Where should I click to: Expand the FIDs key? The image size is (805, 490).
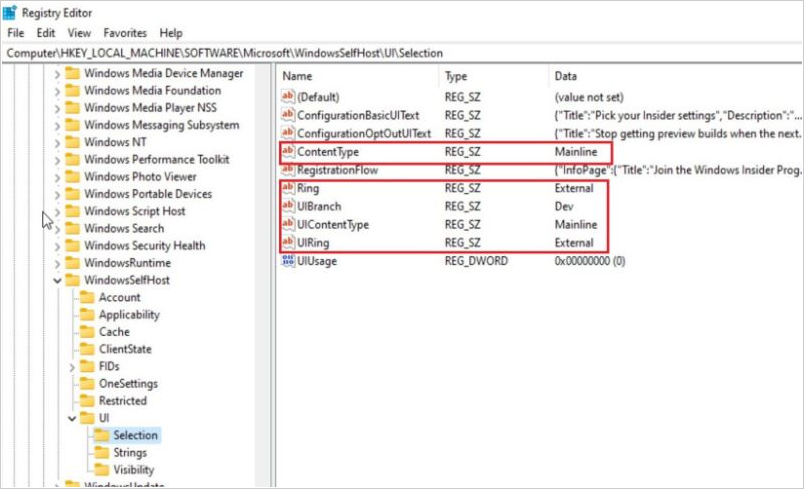click(x=72, y=367)
